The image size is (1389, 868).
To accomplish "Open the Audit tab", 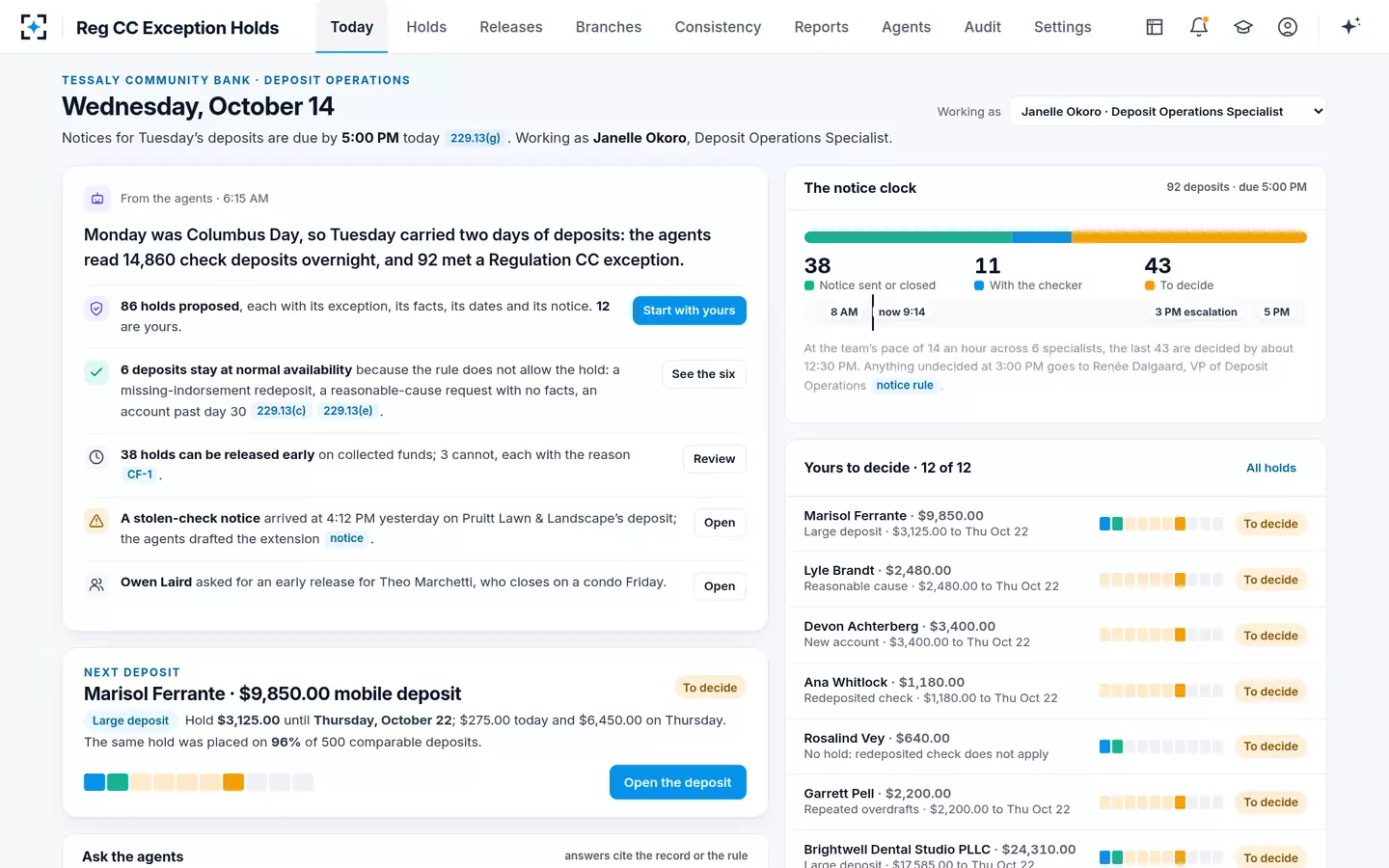I will click(x=983, y=27).
